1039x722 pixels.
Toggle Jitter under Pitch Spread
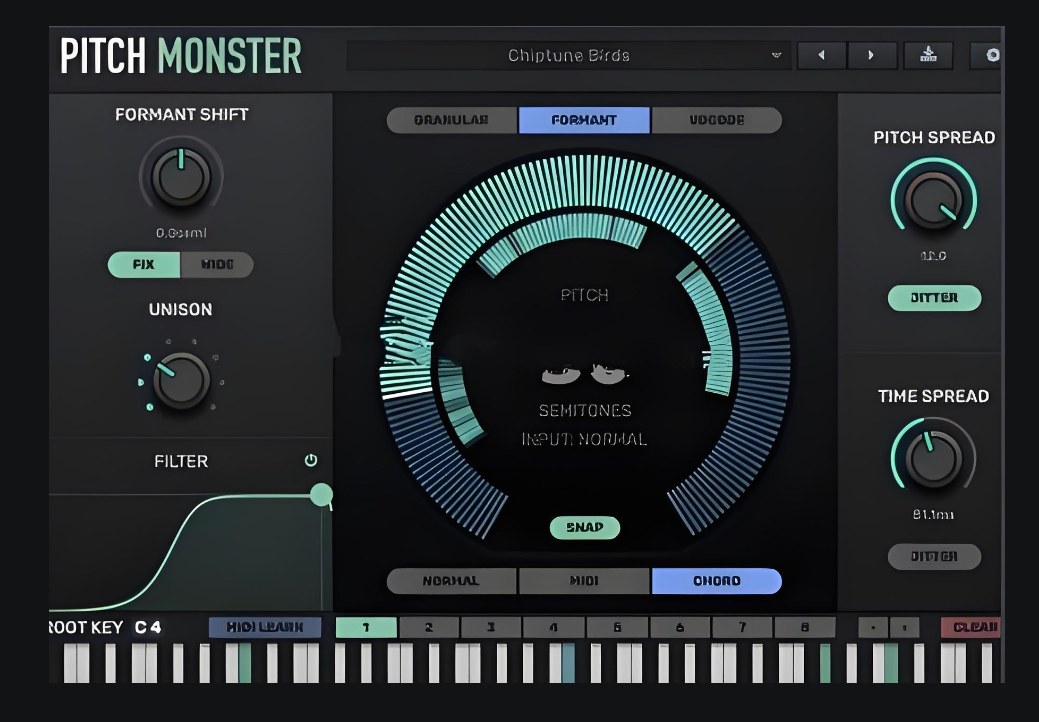coord(934,297)
